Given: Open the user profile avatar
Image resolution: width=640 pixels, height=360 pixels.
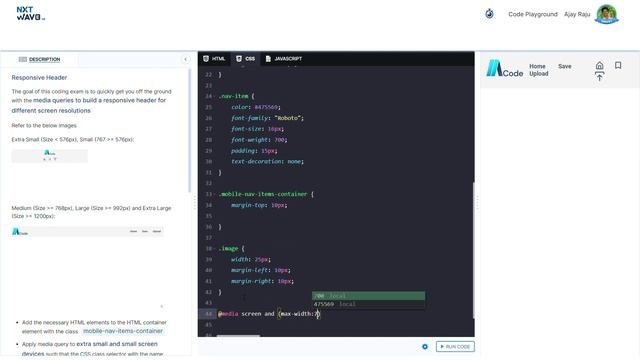Looking at the screenshot, I should [607, 14].
